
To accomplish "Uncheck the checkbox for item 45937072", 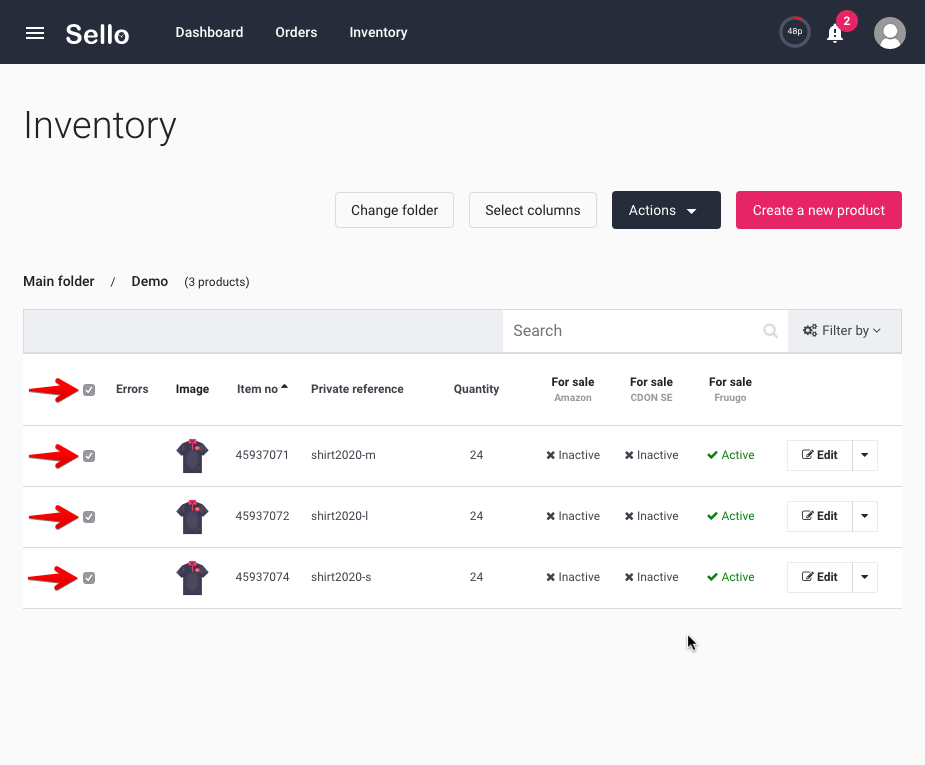I will (x=89, y=517).
